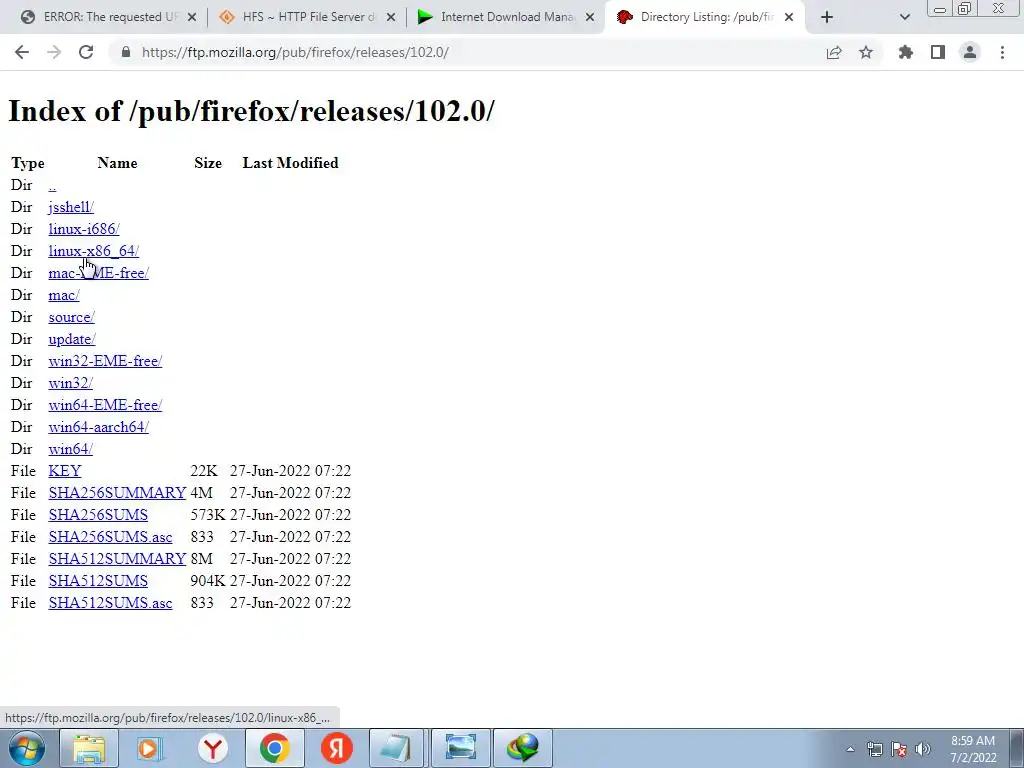This screenshot has height=768, width=1024.
Task: Open the mac/ directory
Action: click(64, 295)
